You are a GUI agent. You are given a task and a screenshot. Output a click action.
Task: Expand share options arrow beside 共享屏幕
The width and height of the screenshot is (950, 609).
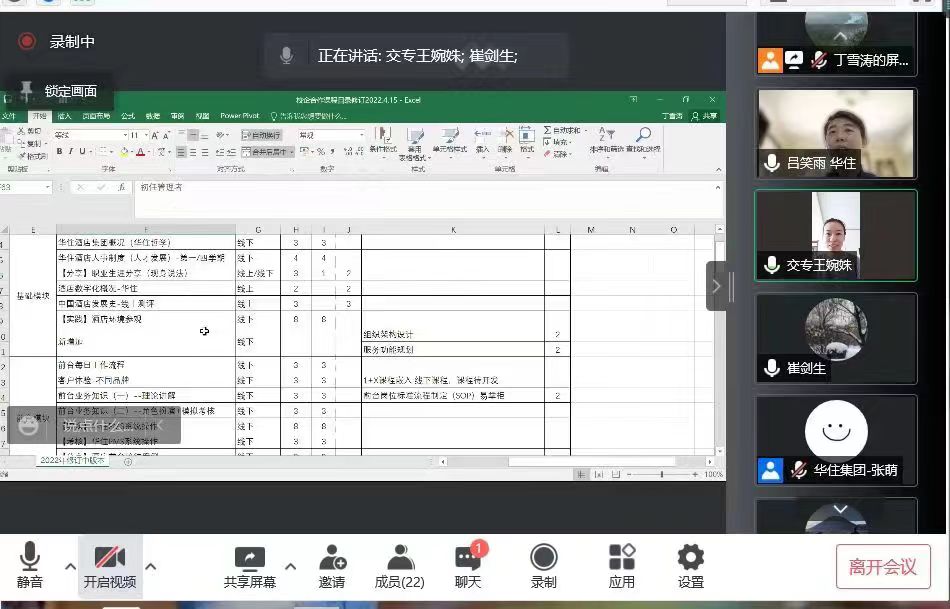290,567
